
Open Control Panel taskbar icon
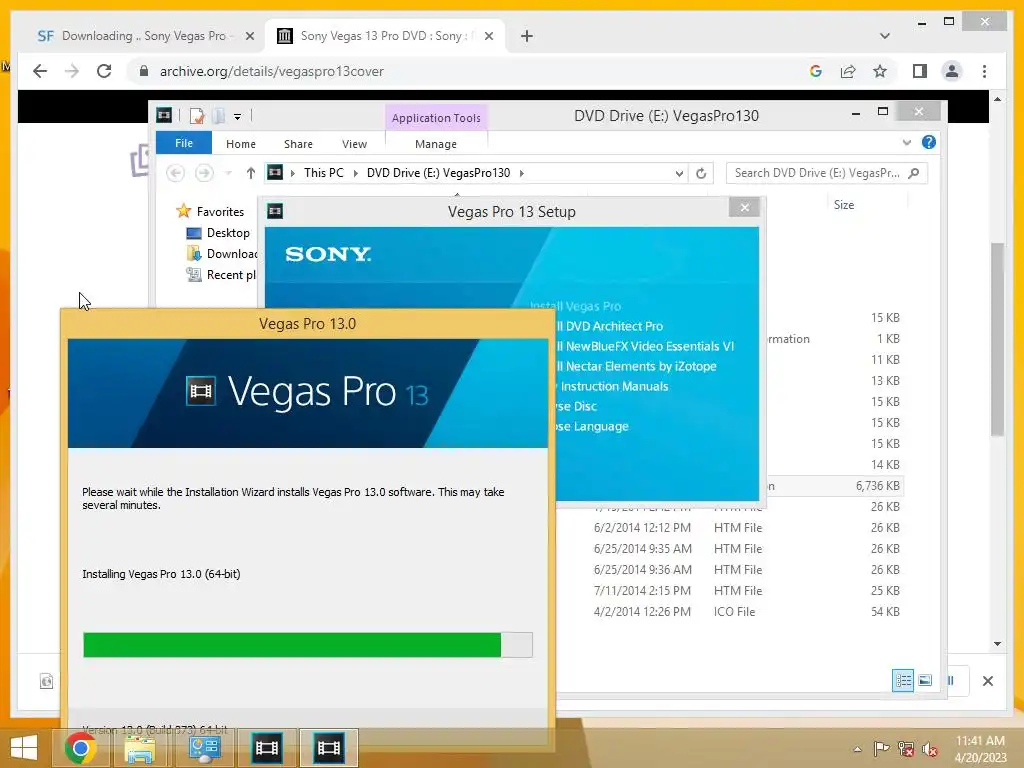pos(204,748)
